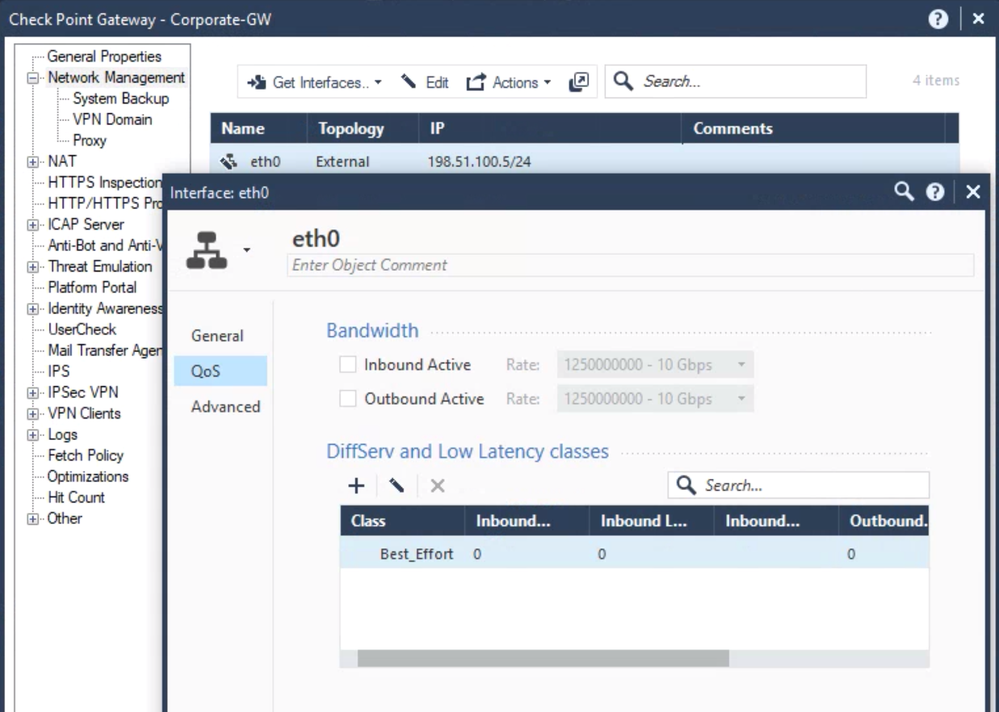Open HTTPS Inspection in the tree
The image size is (999, 712).
pyautogui.click(x=104, y=183)
